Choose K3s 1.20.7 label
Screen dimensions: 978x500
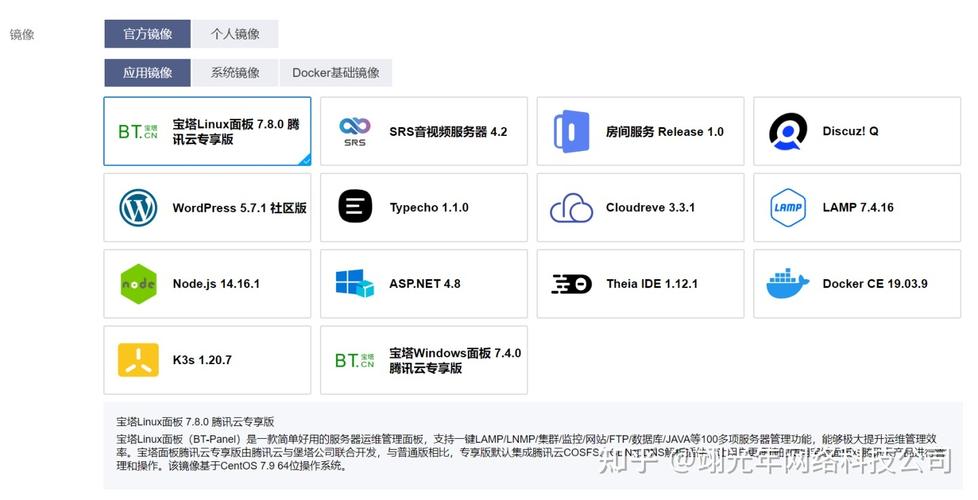pos(201,360)
